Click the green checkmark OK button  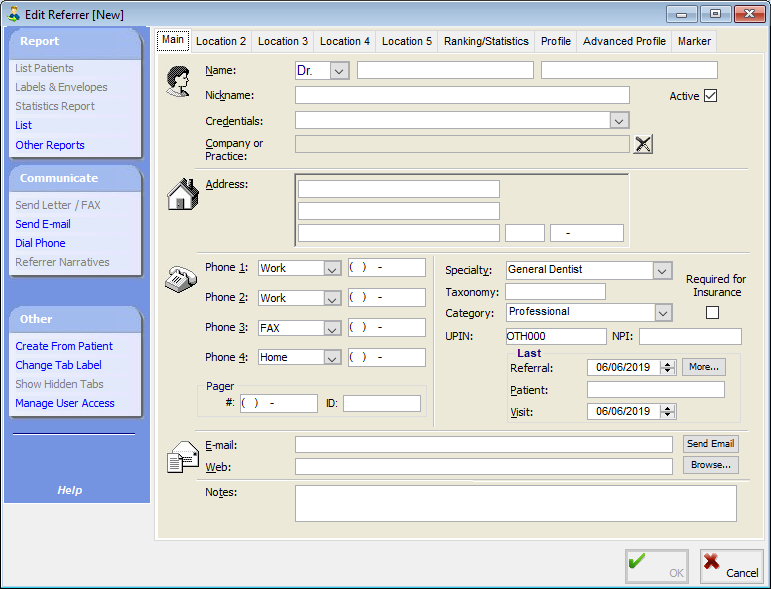click(x=657, y=567)
